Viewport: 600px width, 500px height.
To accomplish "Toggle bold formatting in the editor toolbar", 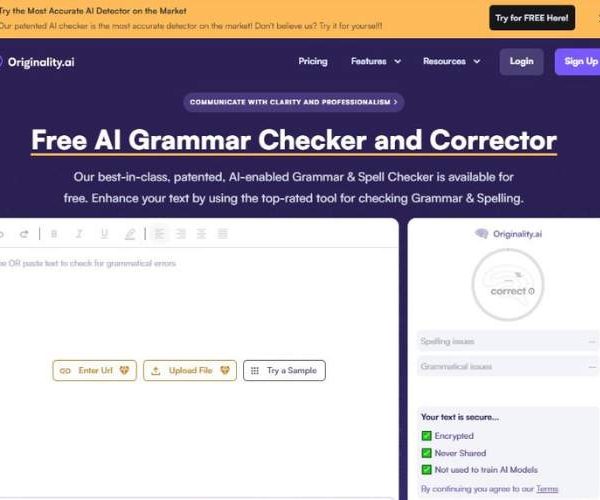I will coord(54,234).
